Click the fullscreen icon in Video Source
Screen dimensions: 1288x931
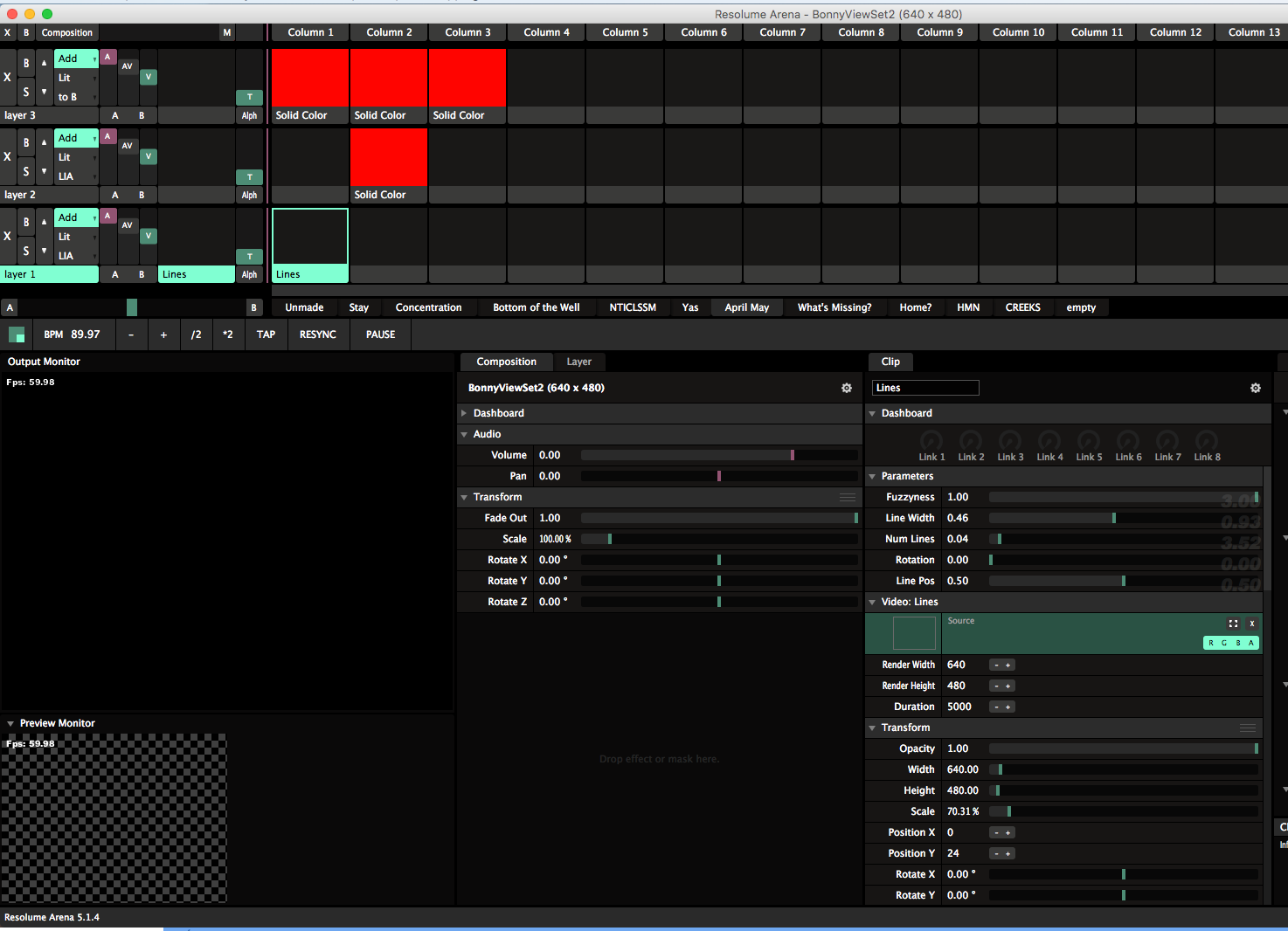tap(1233, 624)
